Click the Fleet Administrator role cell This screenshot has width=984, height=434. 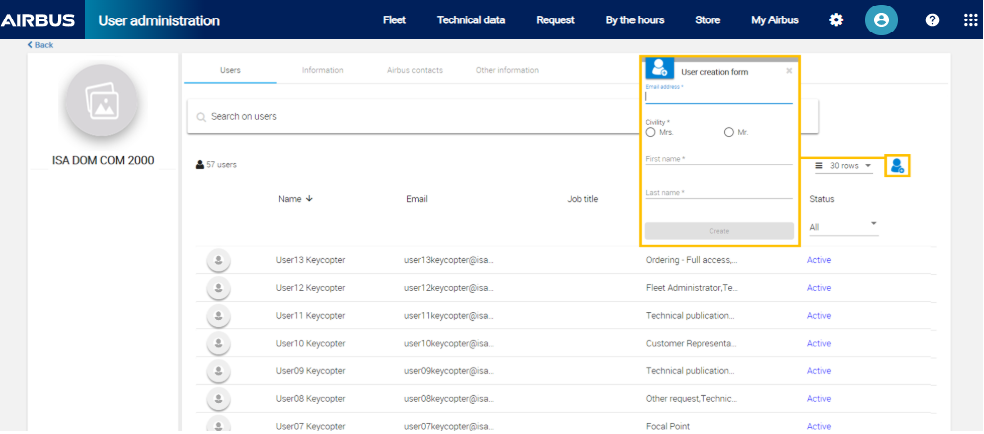[x=692, y=288]
